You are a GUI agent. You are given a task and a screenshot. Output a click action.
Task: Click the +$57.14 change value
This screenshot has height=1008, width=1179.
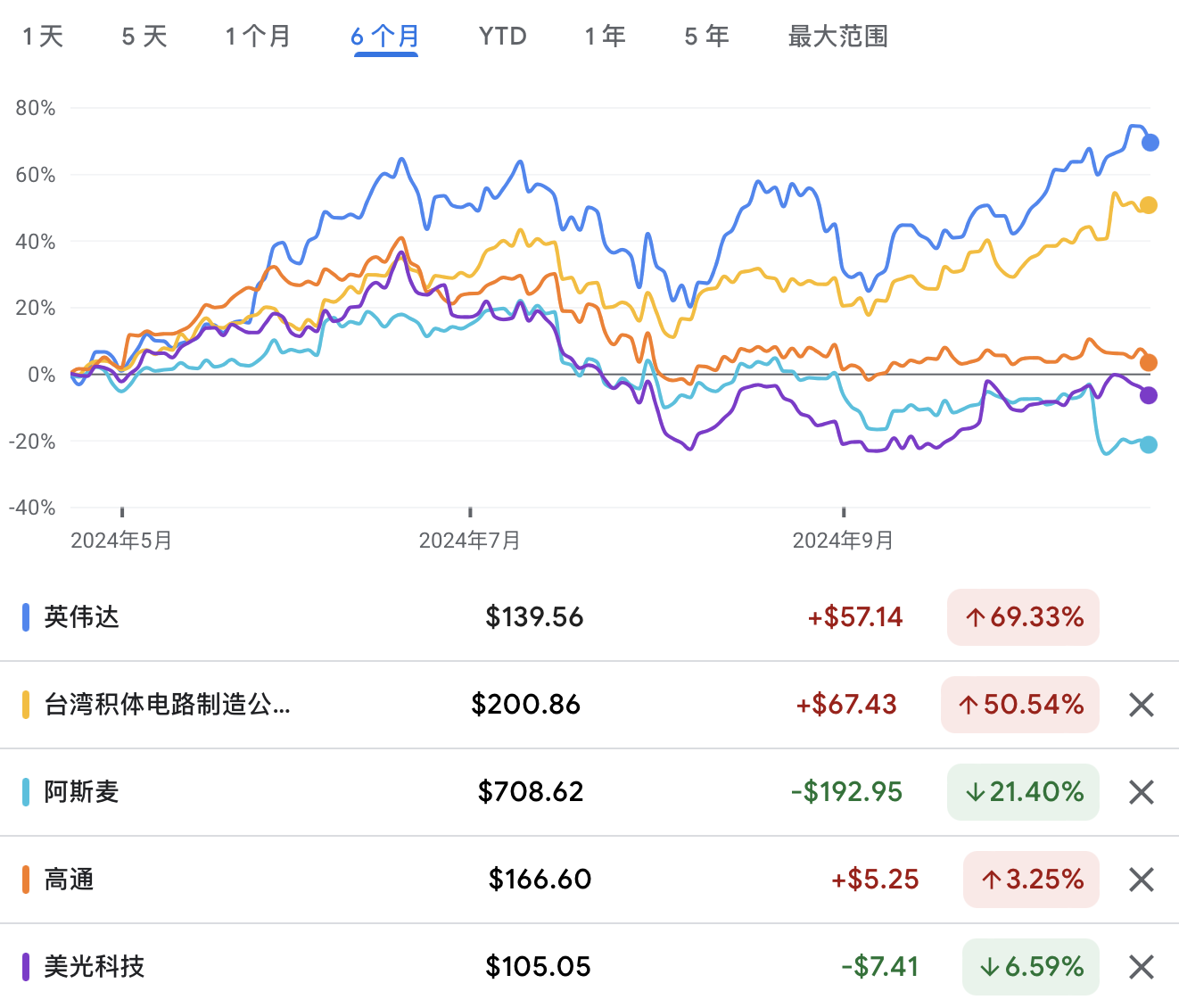(x=855, y=617)
